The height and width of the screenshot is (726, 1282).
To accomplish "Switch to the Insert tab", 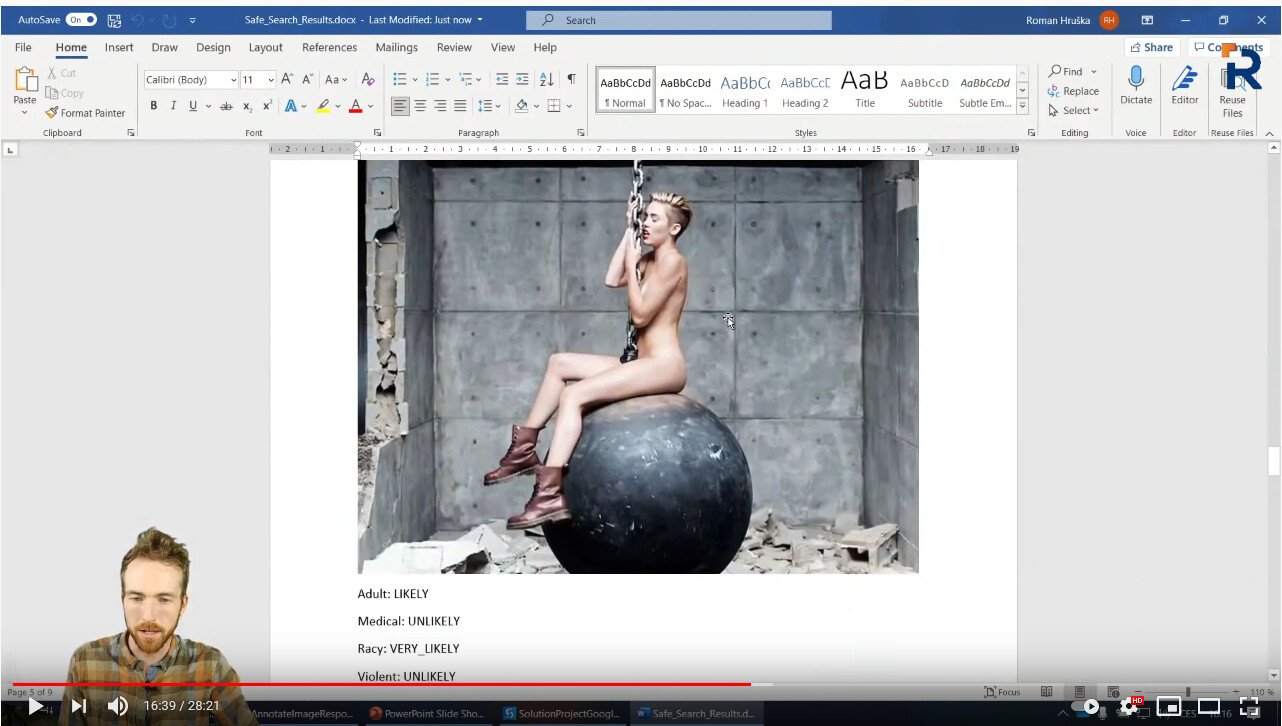I will point(119,47).
